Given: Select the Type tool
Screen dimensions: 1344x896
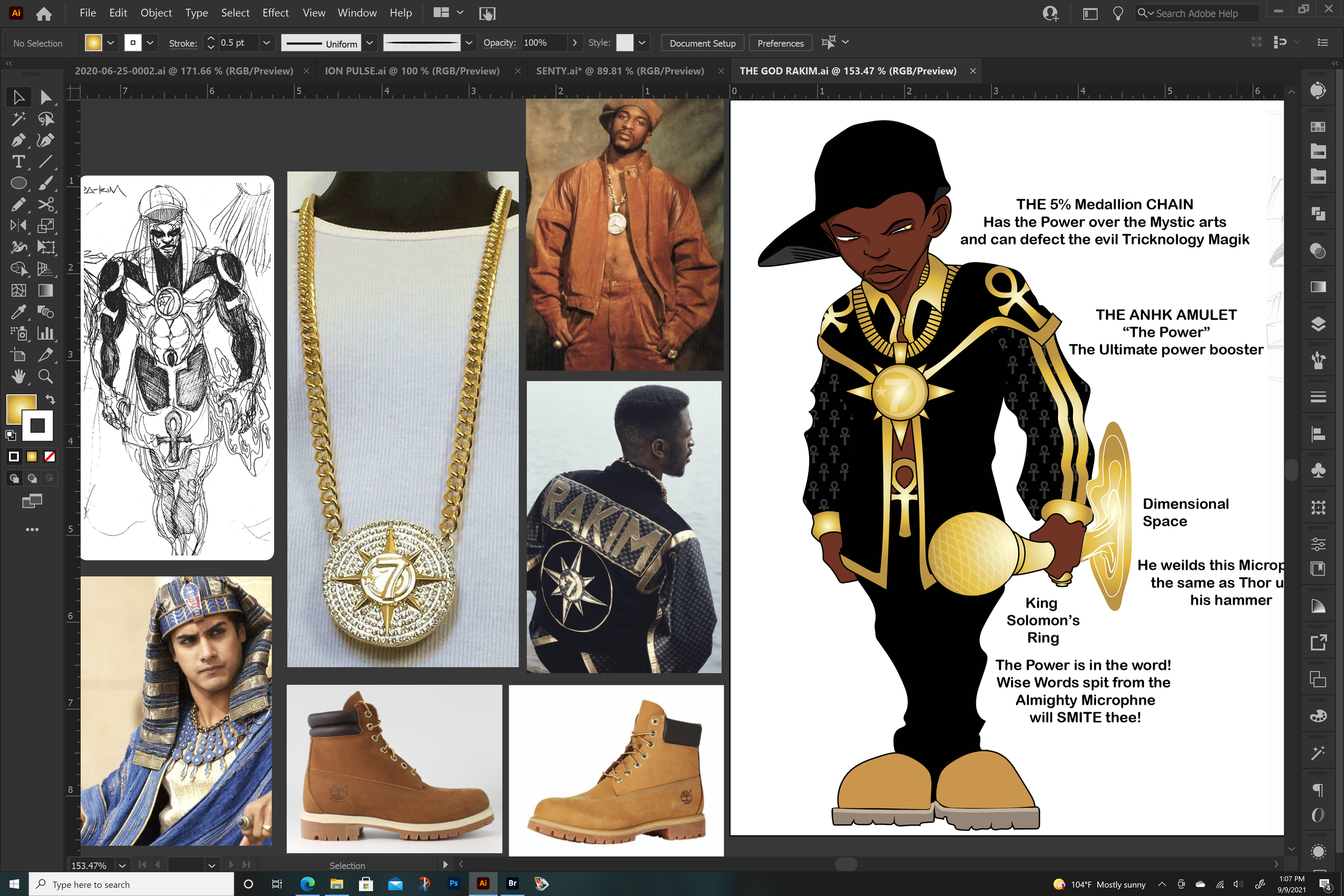Looking at the screenshot, I should click(18, 162).
